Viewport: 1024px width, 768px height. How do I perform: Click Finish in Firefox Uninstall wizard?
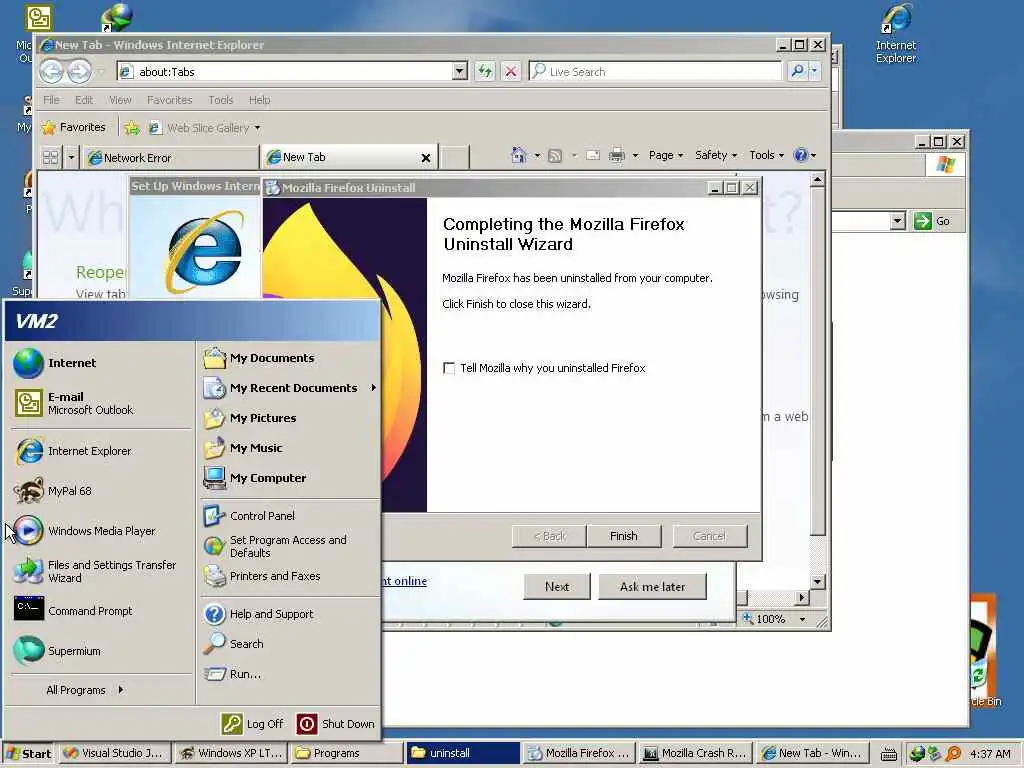tap(624, 536)
